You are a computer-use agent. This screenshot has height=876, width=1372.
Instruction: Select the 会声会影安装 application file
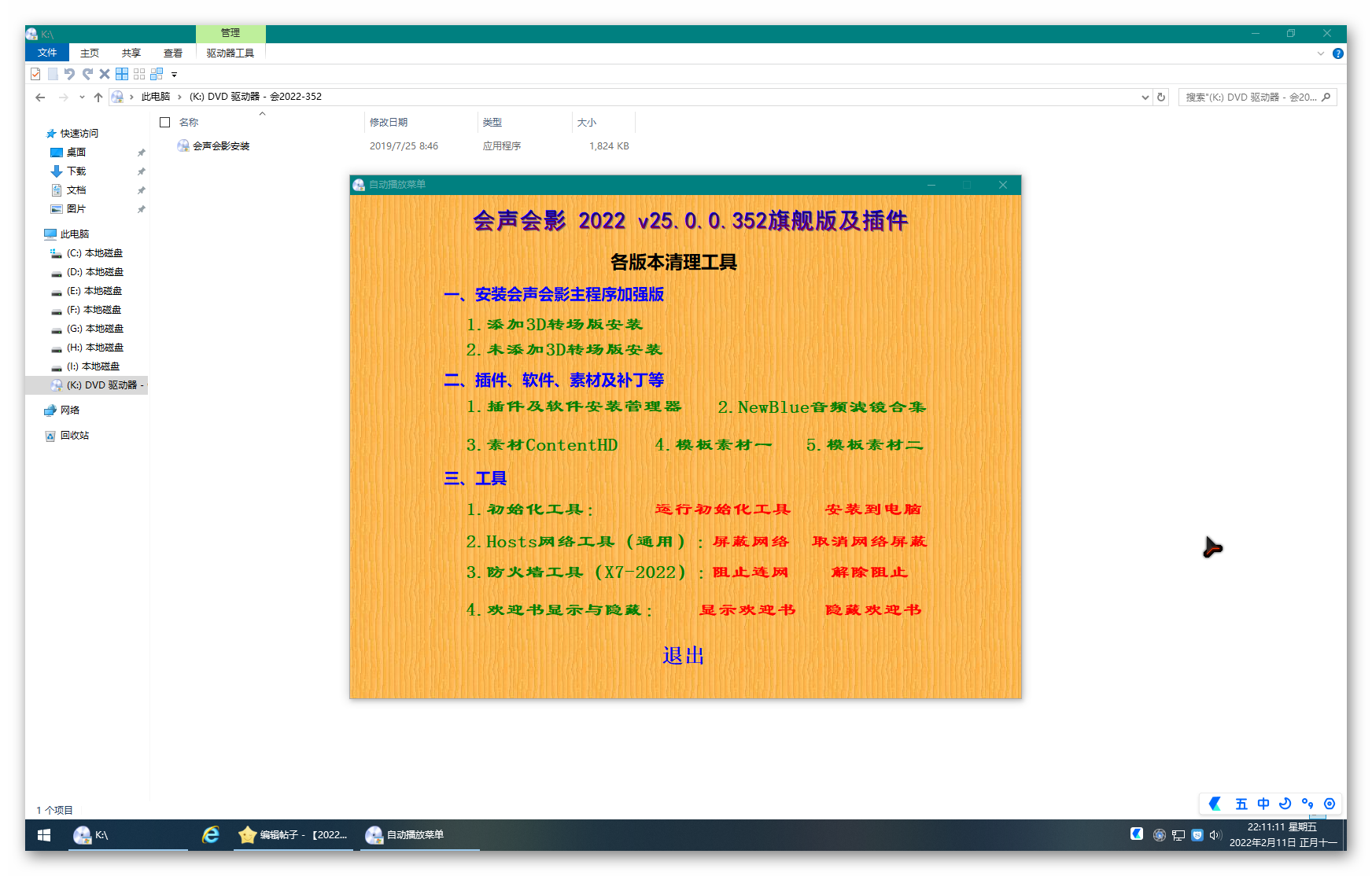(x=221, y=145)
